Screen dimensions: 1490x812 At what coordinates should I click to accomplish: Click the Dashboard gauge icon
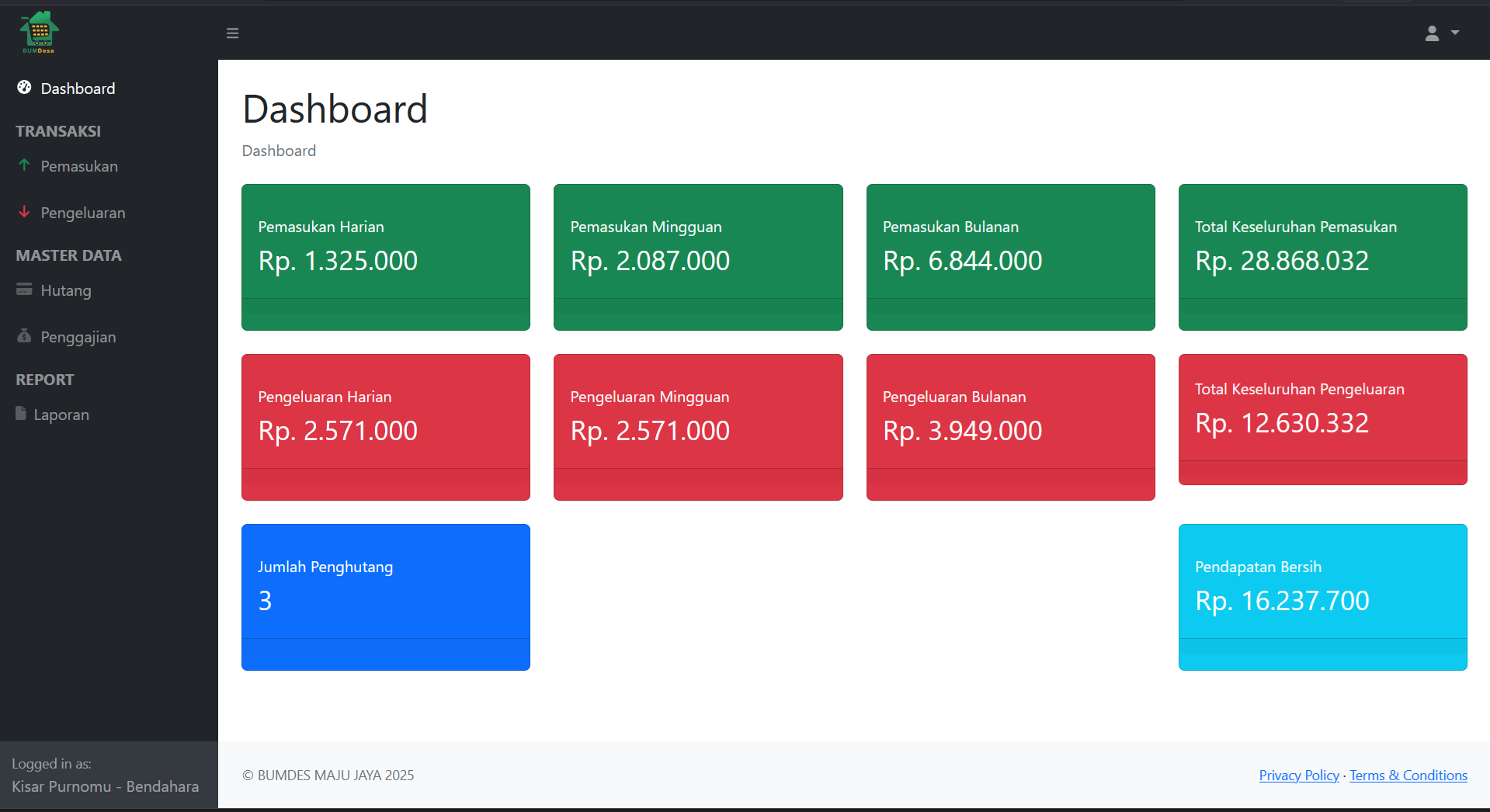coord(24,88)
